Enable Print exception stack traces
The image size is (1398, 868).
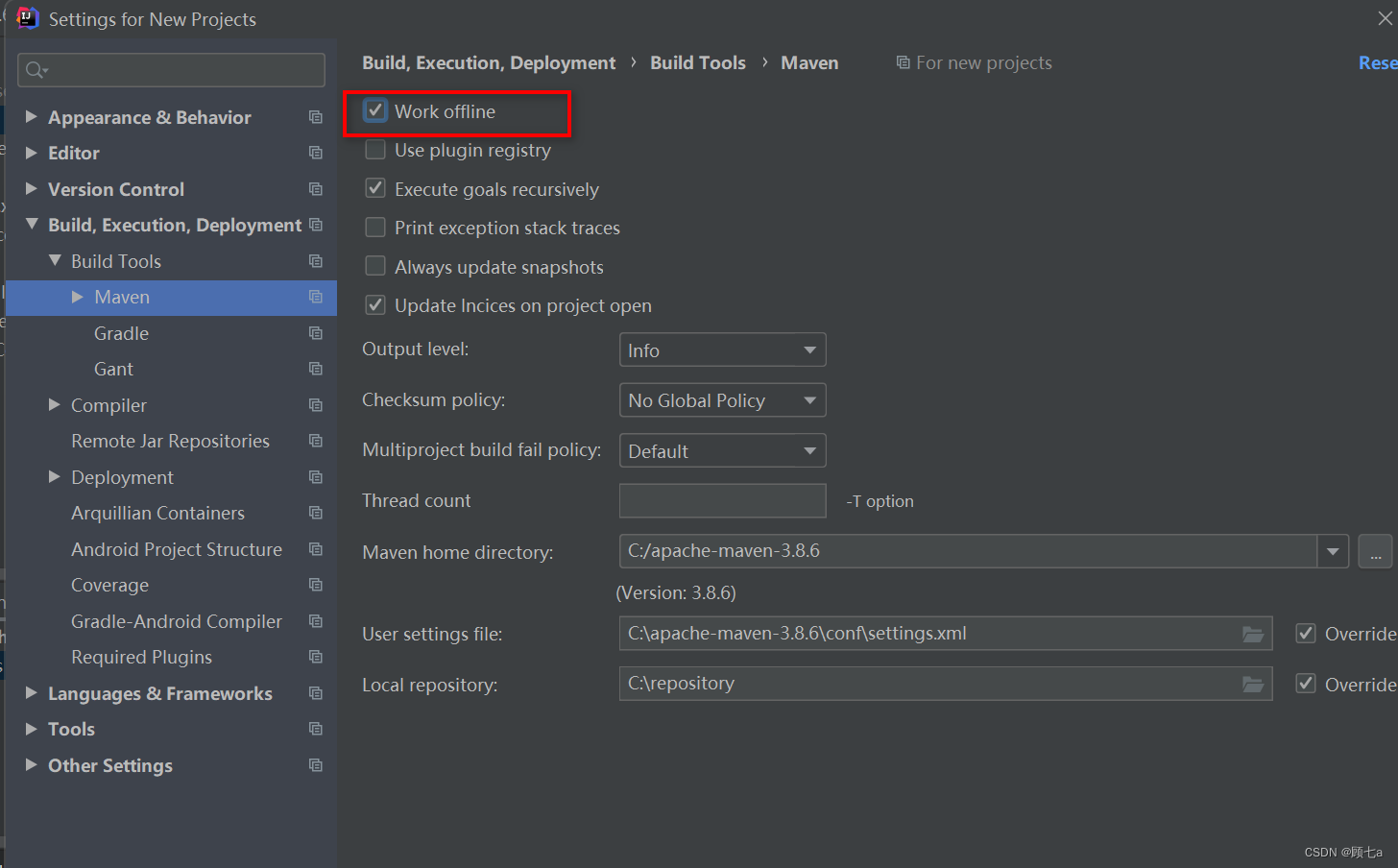tap(375, 228)
